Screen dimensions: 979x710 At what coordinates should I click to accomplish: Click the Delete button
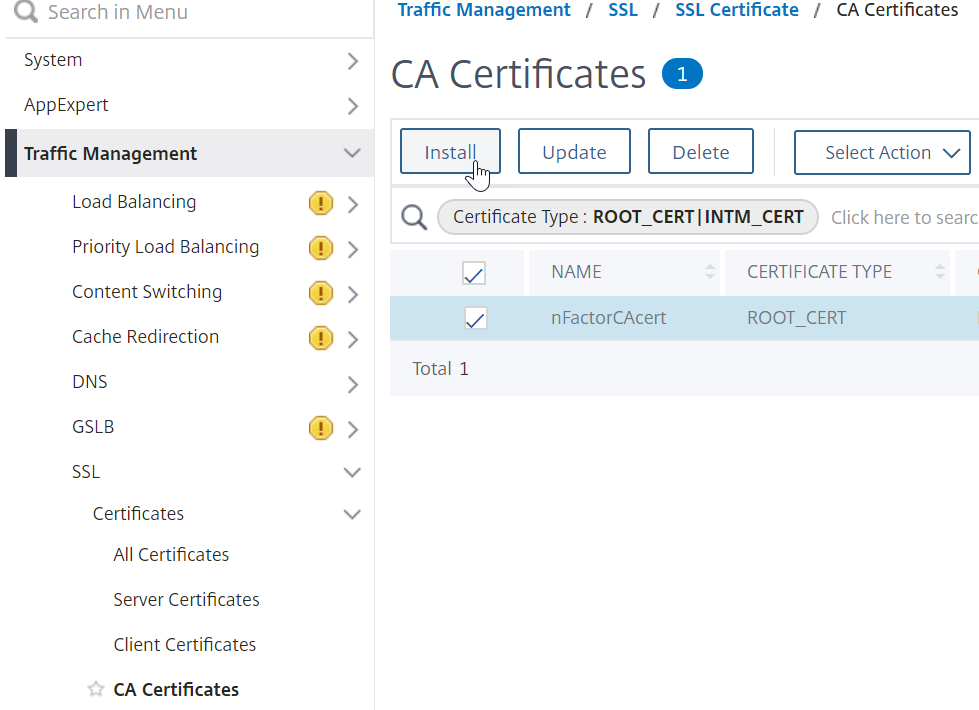pyautogui.click(x=701, y=151)
